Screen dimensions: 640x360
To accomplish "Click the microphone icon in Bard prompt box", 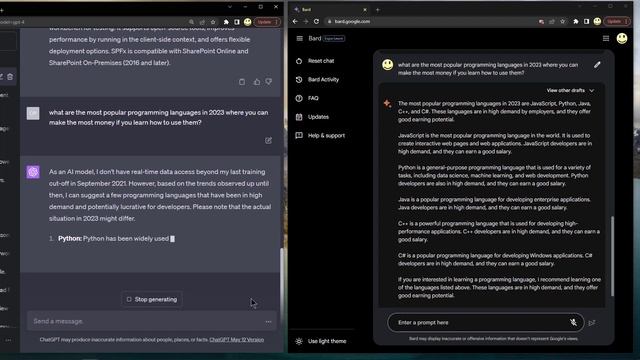I will [x=573, y=322].
